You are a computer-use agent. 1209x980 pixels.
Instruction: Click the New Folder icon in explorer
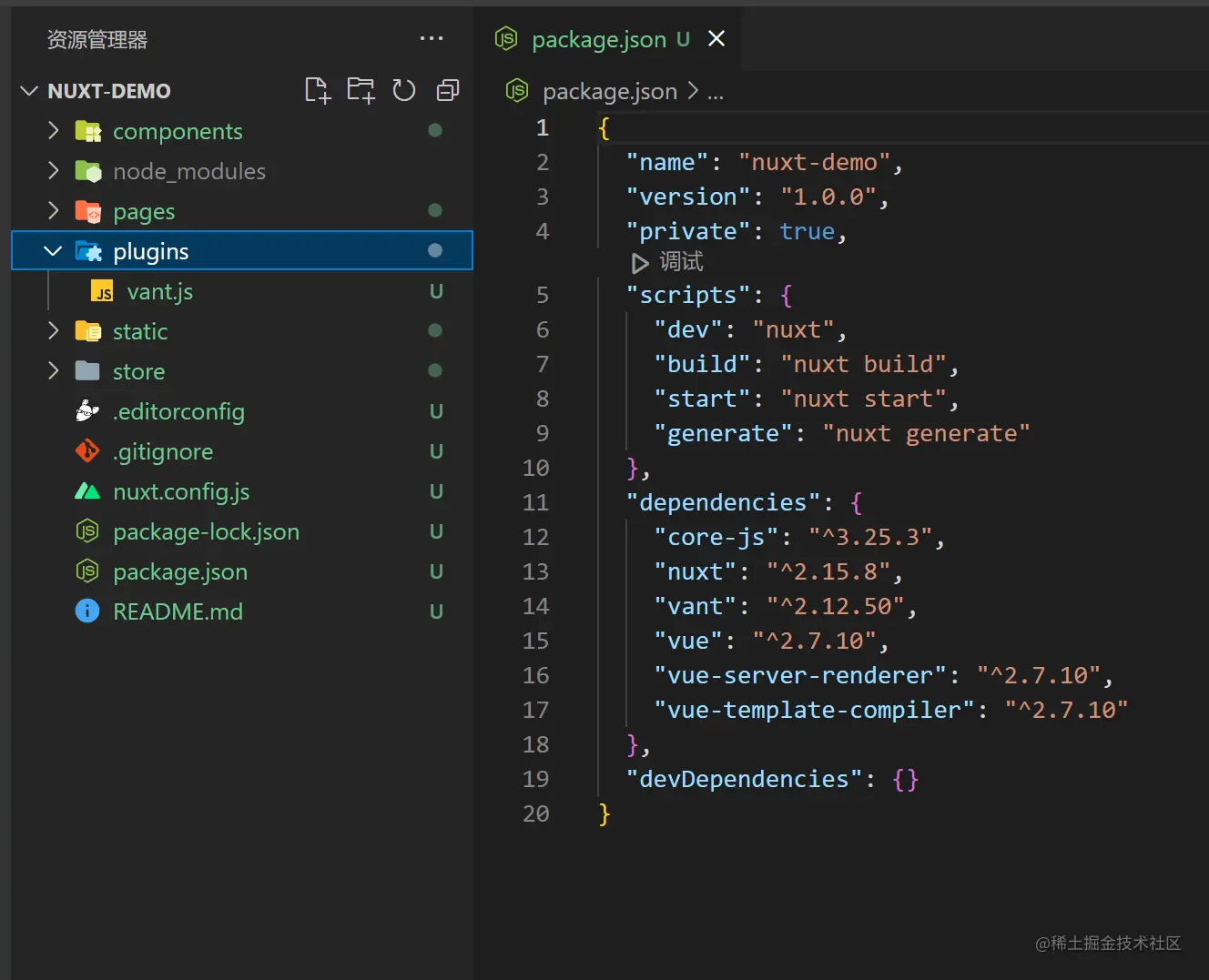[361, 90]
